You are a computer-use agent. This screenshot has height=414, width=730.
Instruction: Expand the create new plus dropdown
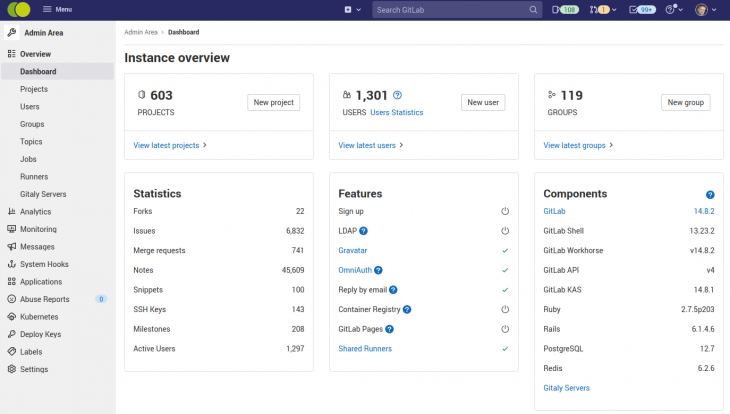point(351,9)
